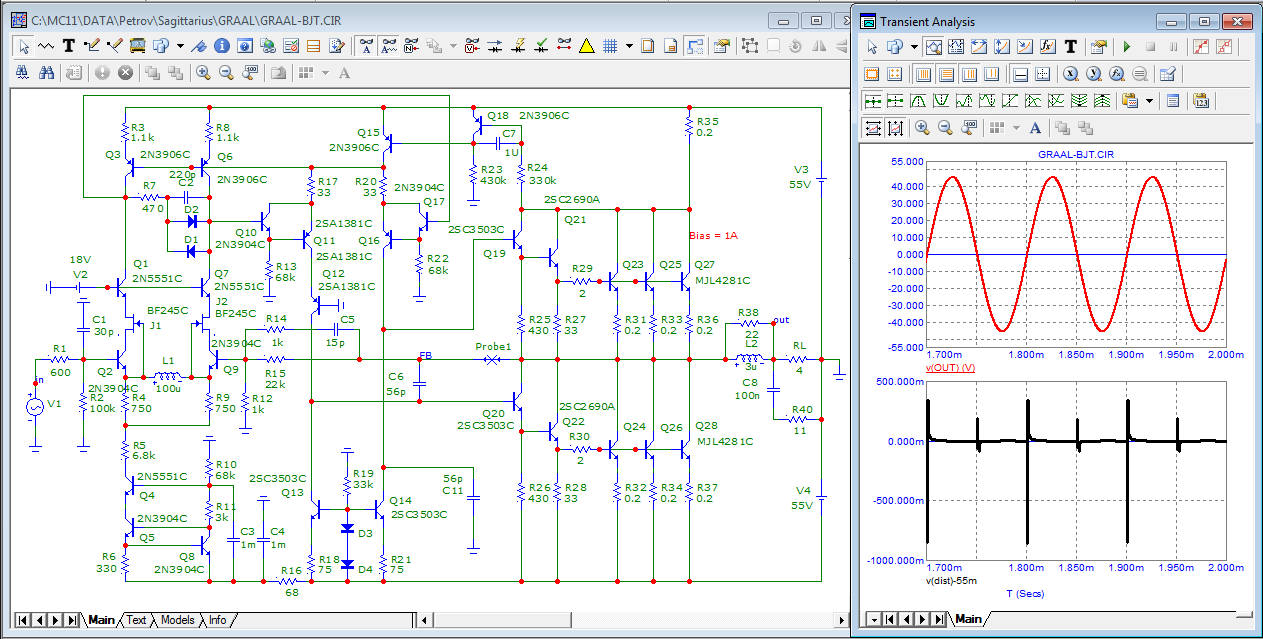Expand dropdown arrow beside analysis copy-shapes icon
The image size is (1263, 639).
click(x=914, y=47)
